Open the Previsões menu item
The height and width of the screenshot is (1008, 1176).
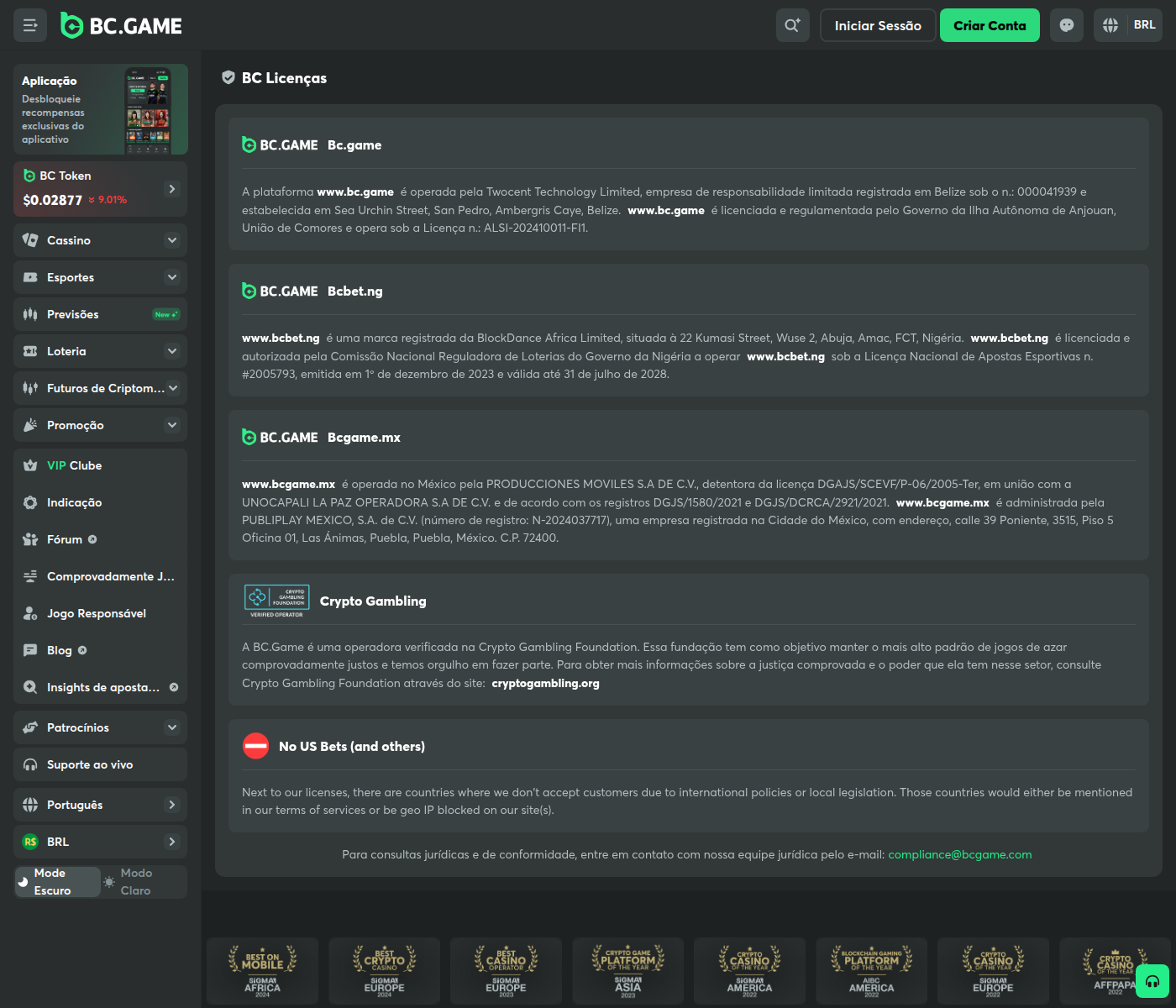pos(100,314)
